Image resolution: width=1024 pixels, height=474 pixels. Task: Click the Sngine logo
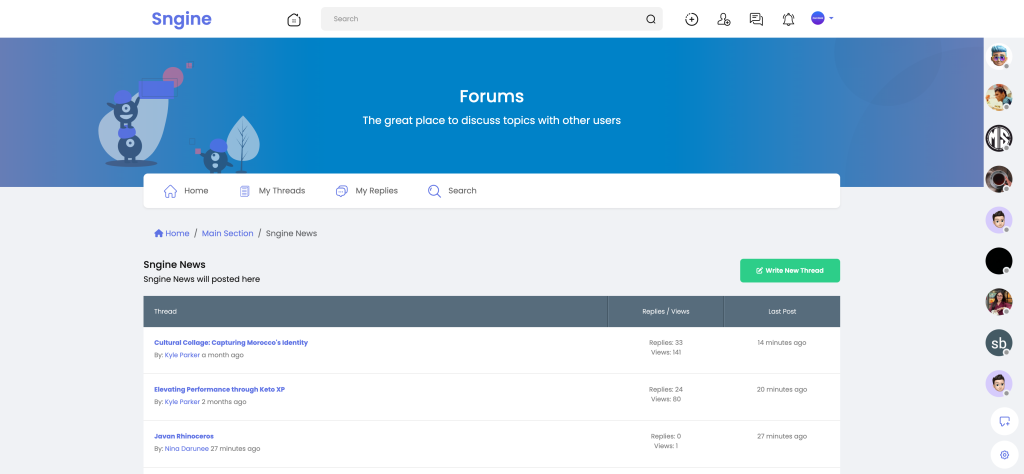coord(182,19)
